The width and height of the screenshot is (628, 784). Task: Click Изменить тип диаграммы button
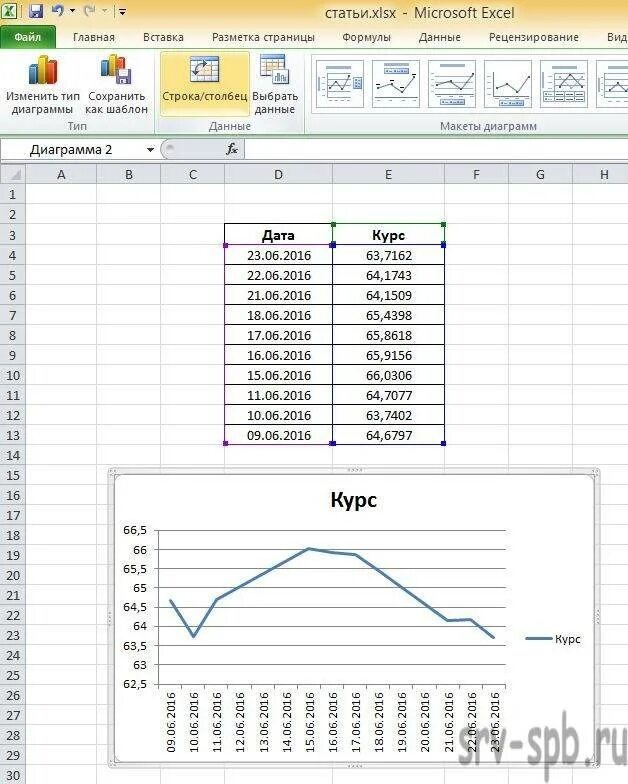[x=42, y=85]
